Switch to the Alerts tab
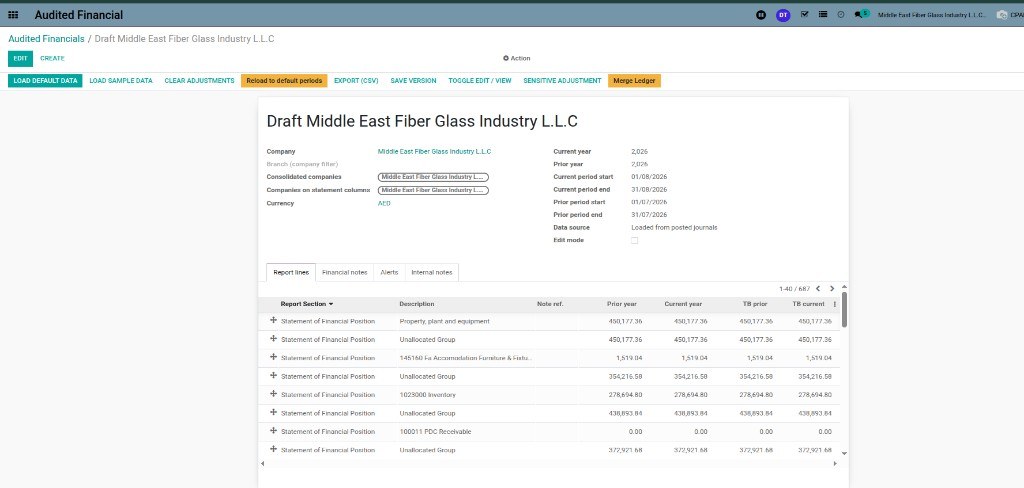The image size is (1024, 488). point(389,272)
